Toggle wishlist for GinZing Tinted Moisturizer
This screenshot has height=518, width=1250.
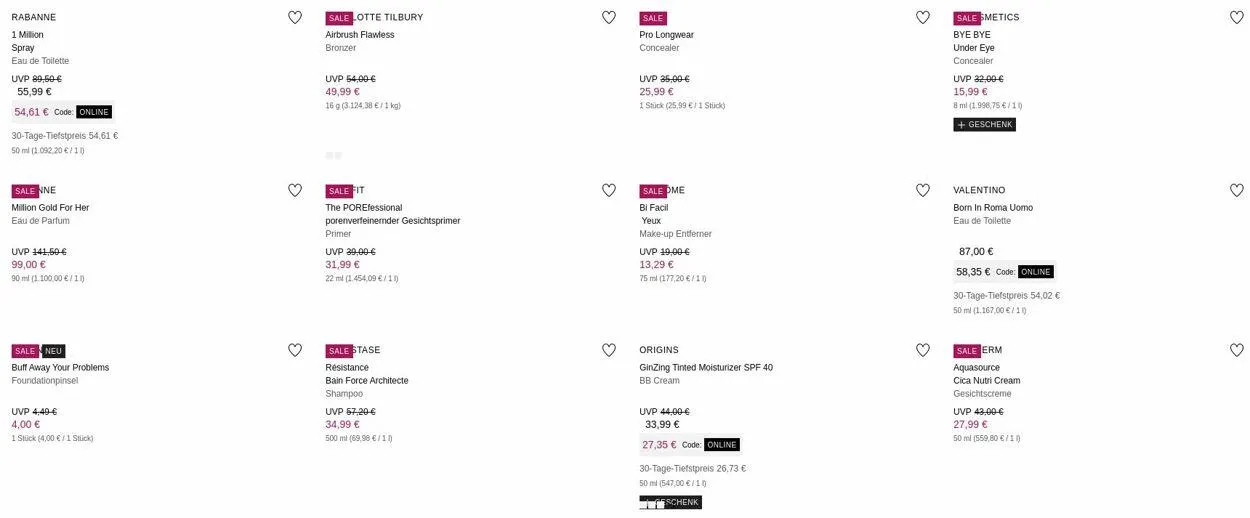click(x=923, y=350)
